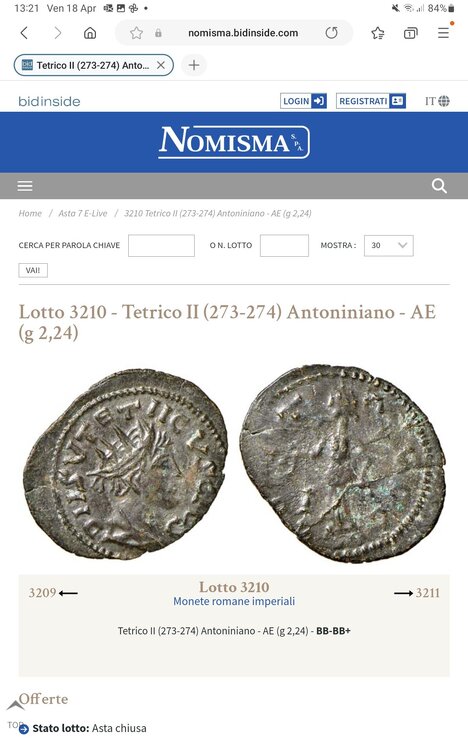Image resolution: width=468 pixels, height=750 pixels.
Task: Reload the page with the refresh icon
Action: coord(331,33)
